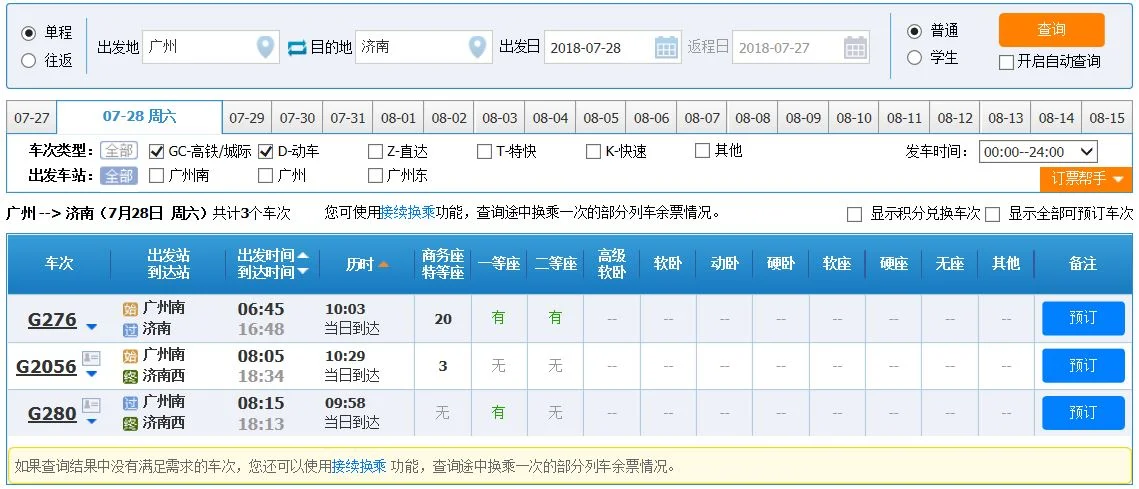
Task: Click G276 business seat count 20
Action: click(442, 319)
